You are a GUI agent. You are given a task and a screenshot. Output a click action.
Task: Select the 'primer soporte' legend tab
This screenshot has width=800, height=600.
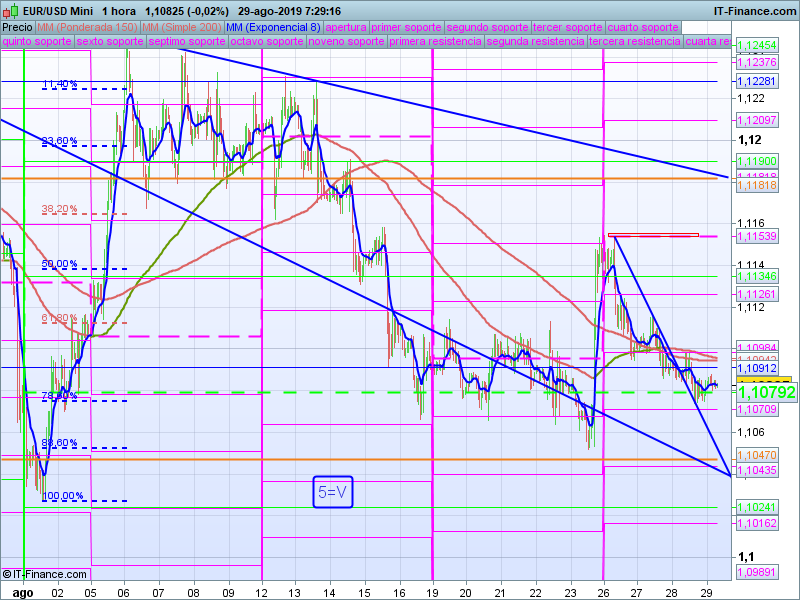(406, 27)
